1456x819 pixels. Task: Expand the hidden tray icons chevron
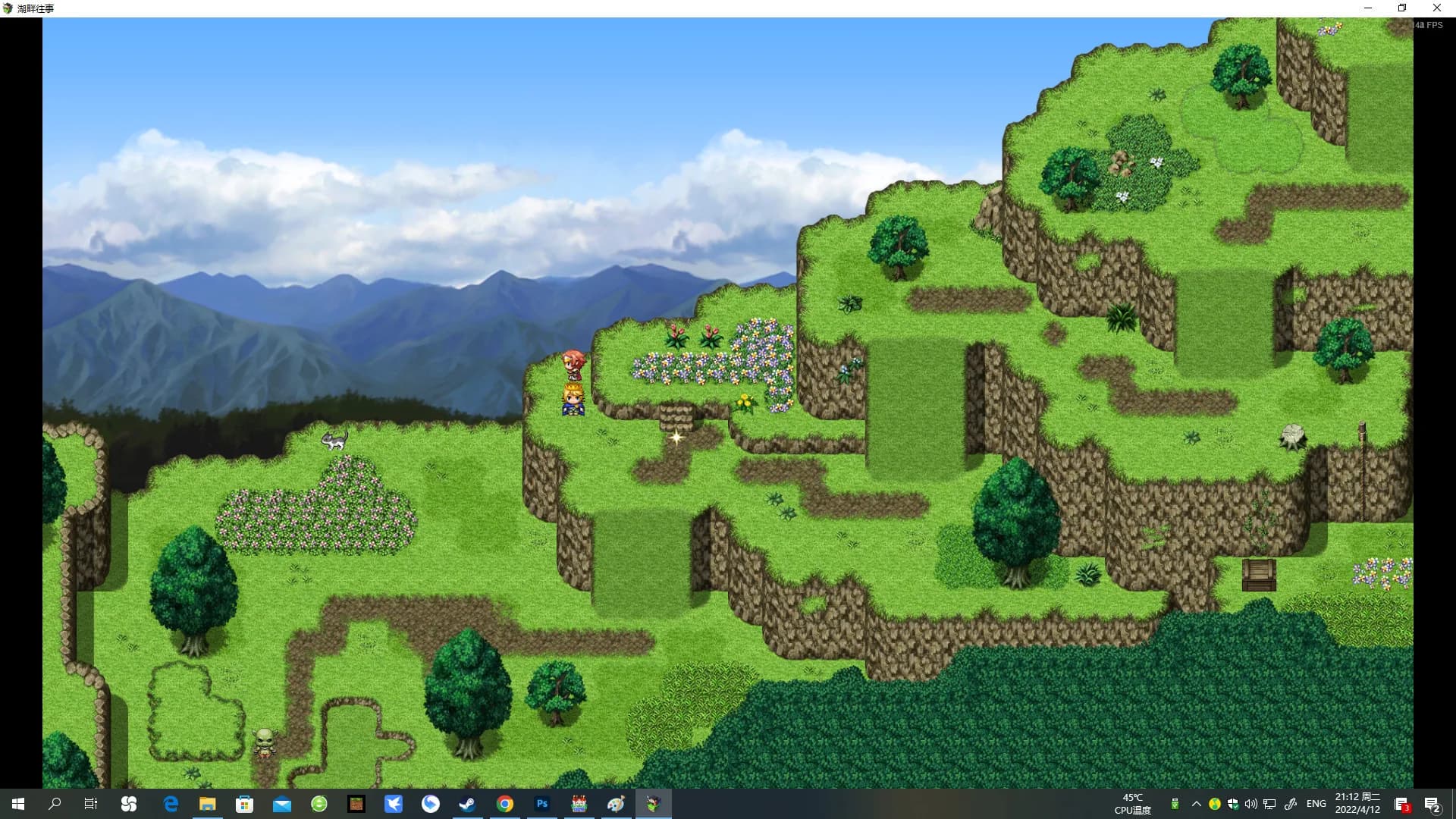[x=1197, y=804]
